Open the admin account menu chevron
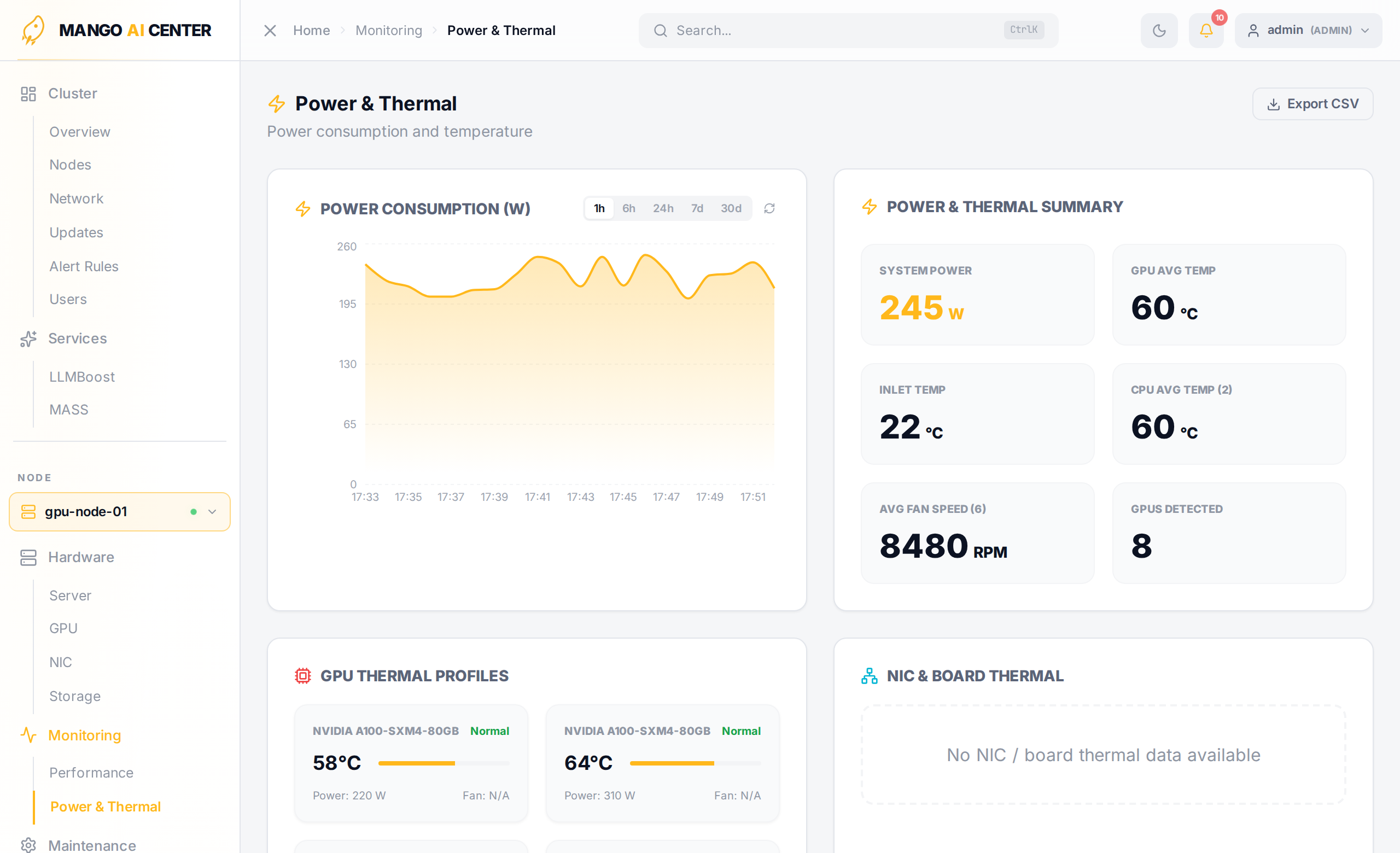Image resolution: width=1400 pixels, height=853 pixels. coord(1366,31)
